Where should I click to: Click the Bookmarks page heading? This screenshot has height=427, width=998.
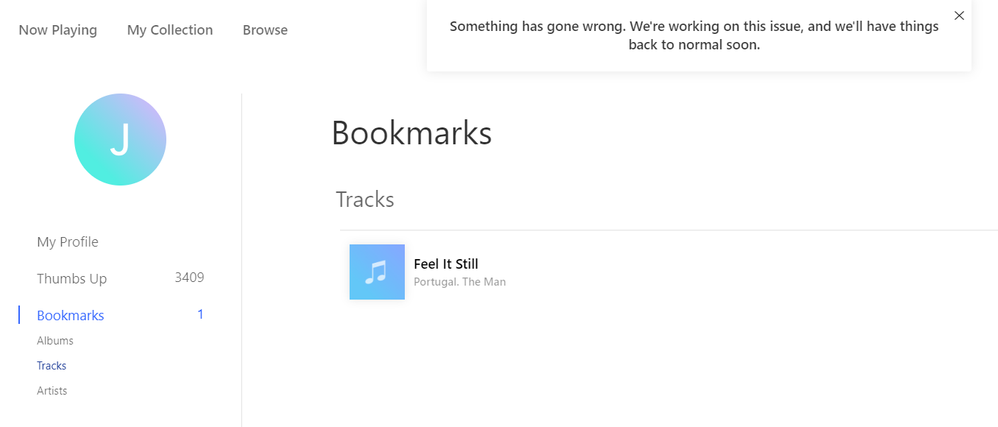[x=411, y=134]
